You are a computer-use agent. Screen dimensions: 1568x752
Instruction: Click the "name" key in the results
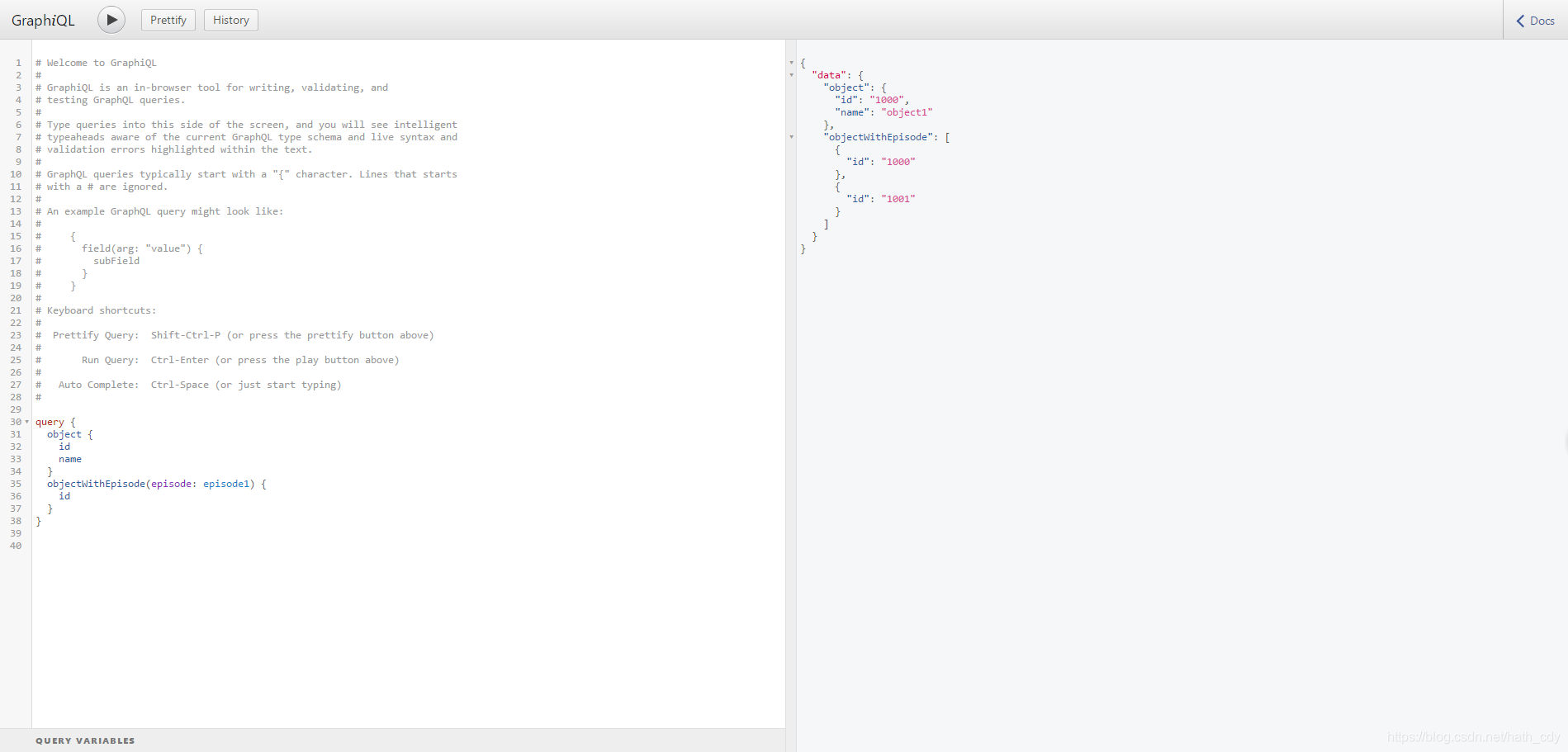(x=852, y=112)
